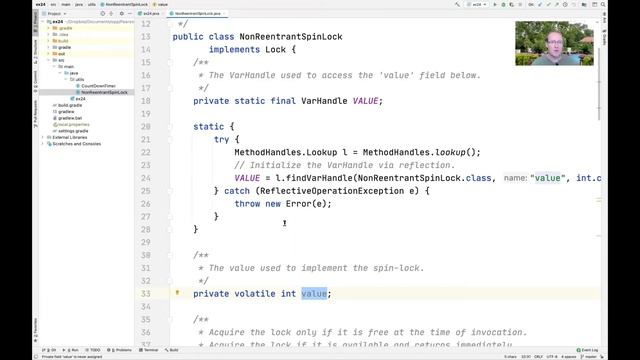Collapse the ex24 project root node
Screen dimensions: 640x360
(x=43, y=22)
